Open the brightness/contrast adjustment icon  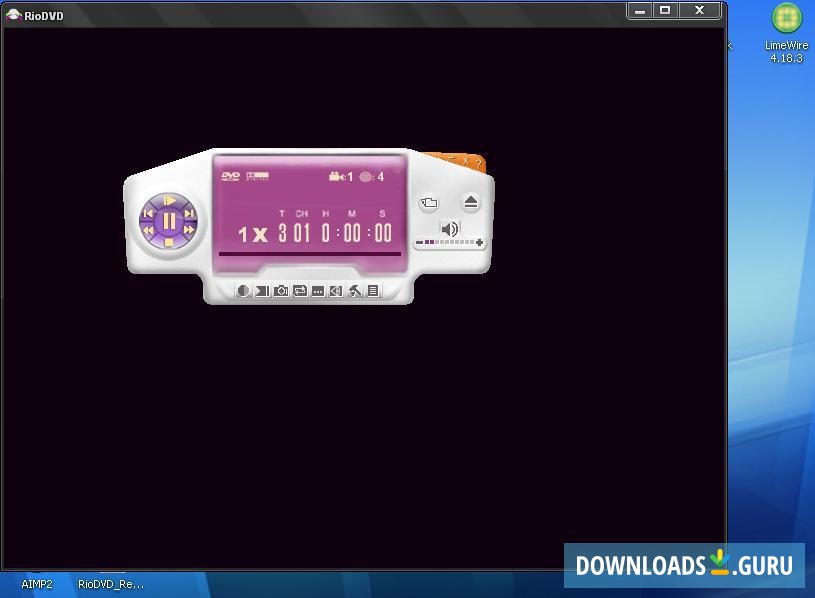click(x=243, y=291)
